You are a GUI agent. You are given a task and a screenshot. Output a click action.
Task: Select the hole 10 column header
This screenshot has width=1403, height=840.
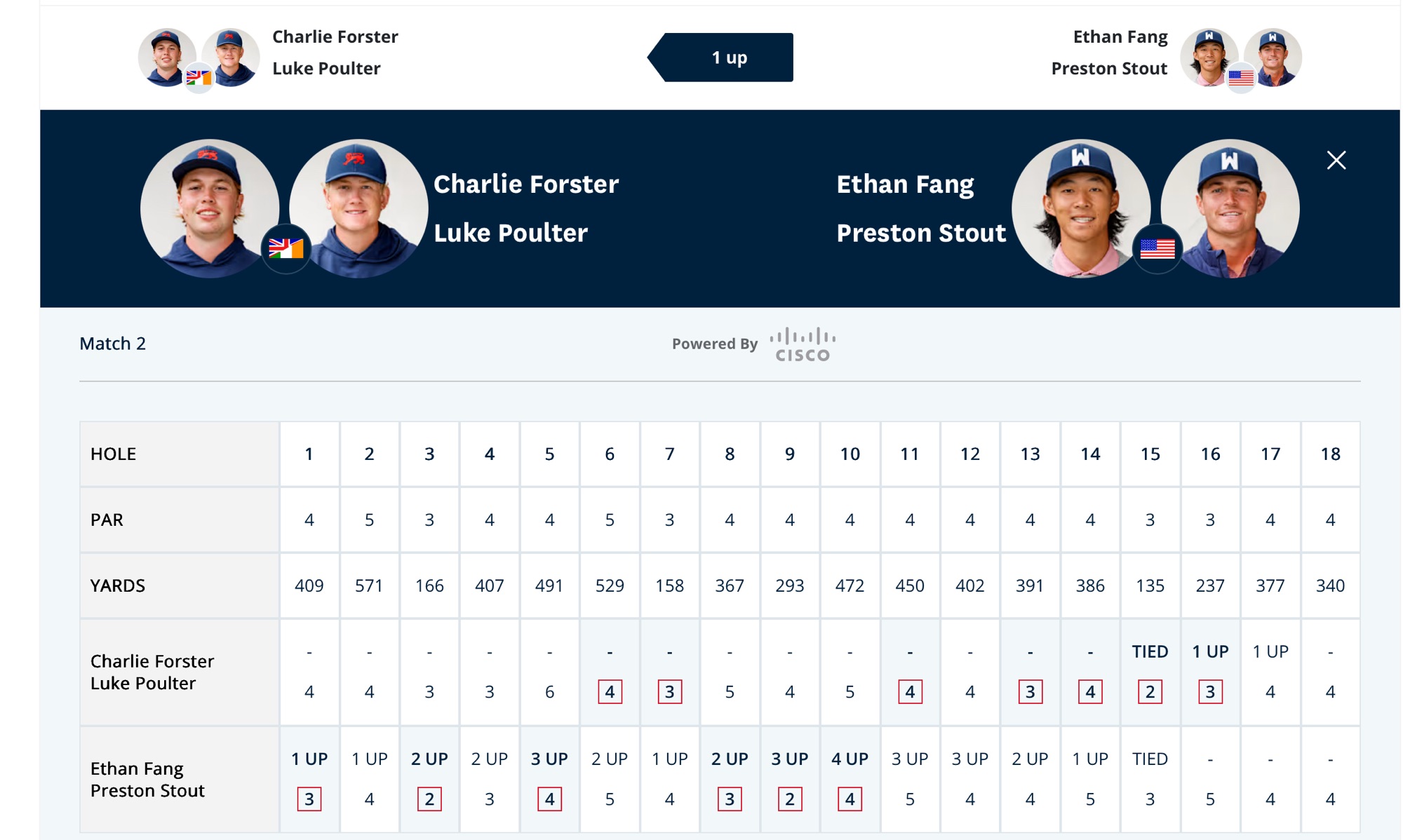[850, 454]
